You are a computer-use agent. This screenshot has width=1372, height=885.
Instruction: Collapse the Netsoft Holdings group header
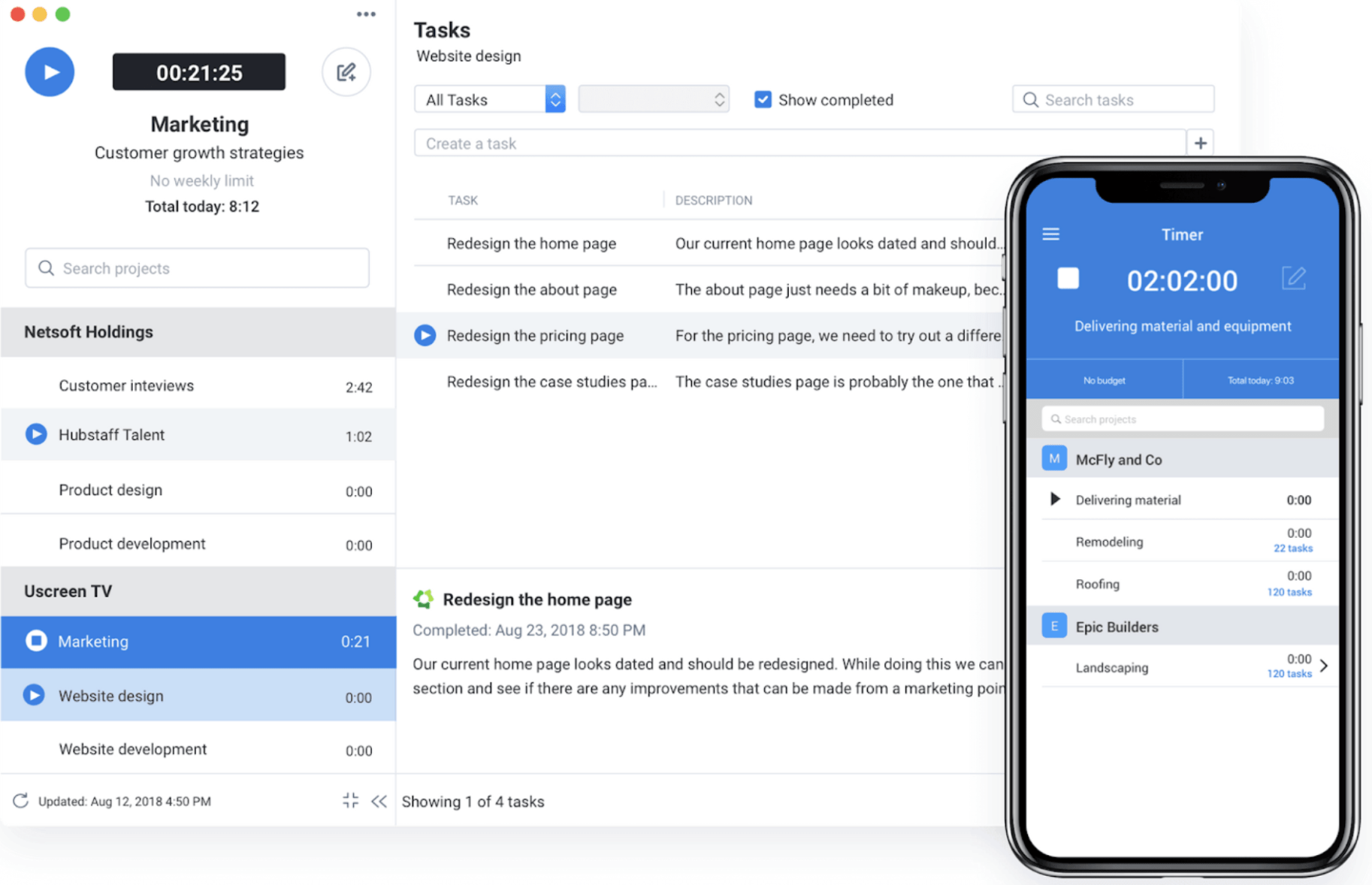(198, 332)
